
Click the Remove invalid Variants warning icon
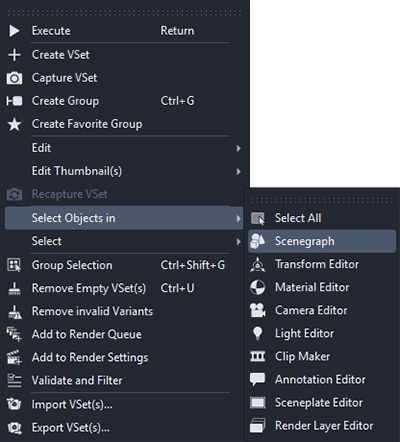click(x=14, y=311)
